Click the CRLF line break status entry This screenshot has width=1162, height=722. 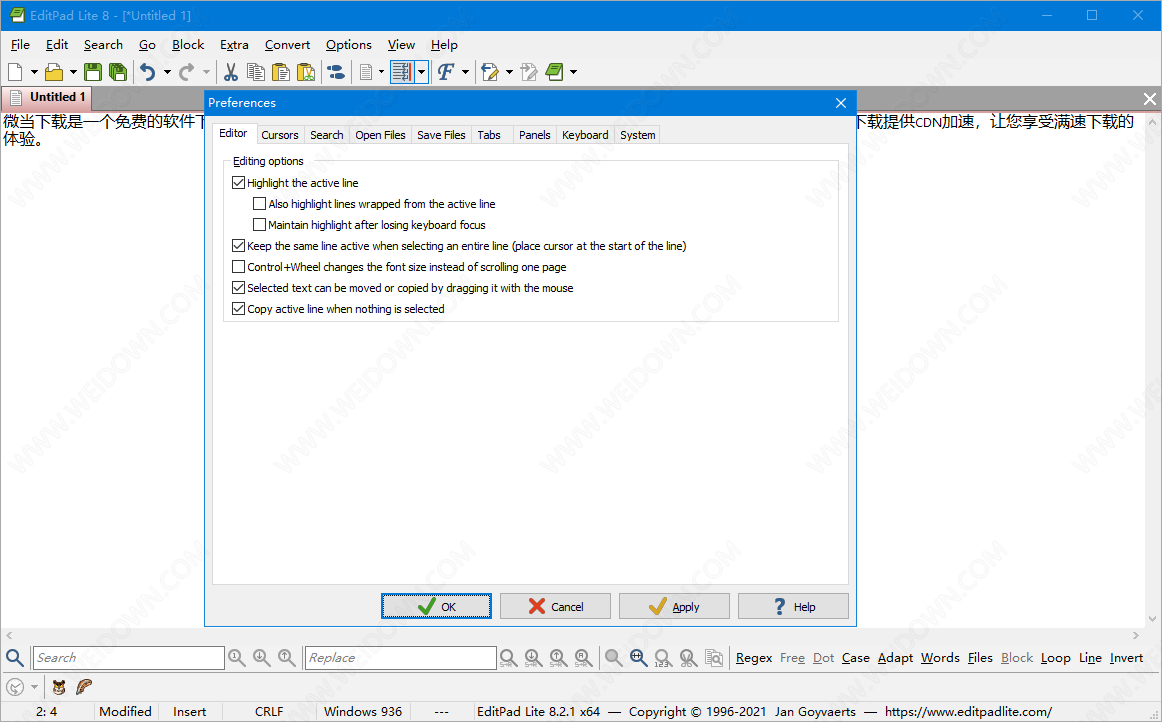click(x=269, y=712)
